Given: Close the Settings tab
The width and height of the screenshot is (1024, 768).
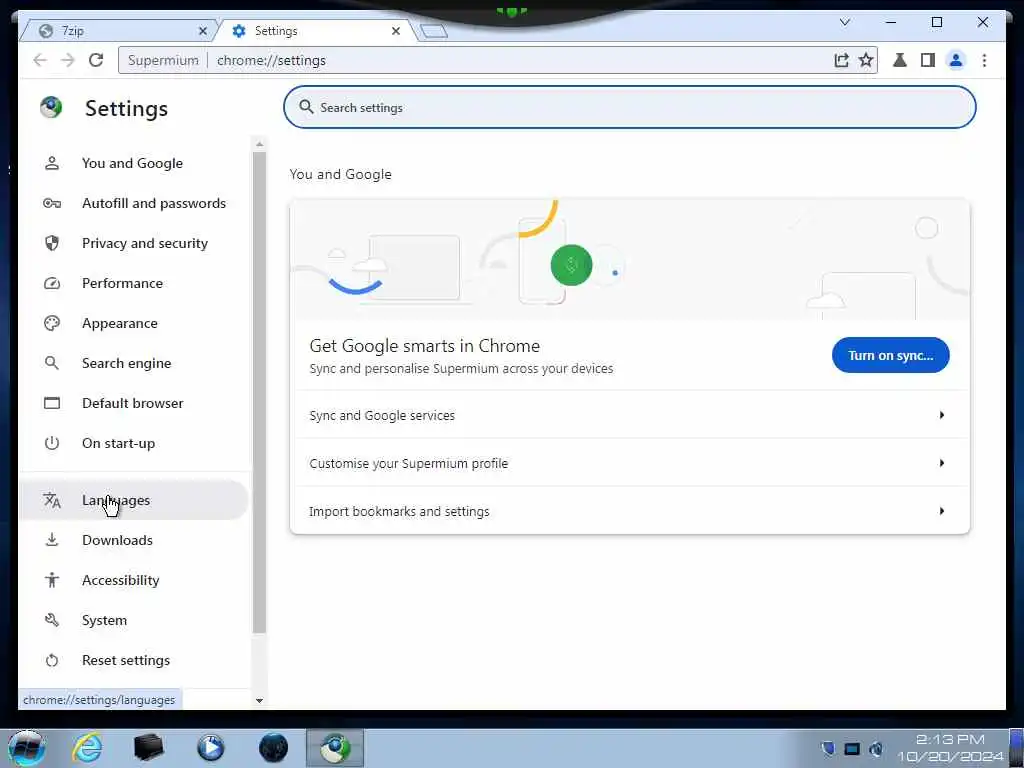Looking at the screenshot, I should pos(396,31).
